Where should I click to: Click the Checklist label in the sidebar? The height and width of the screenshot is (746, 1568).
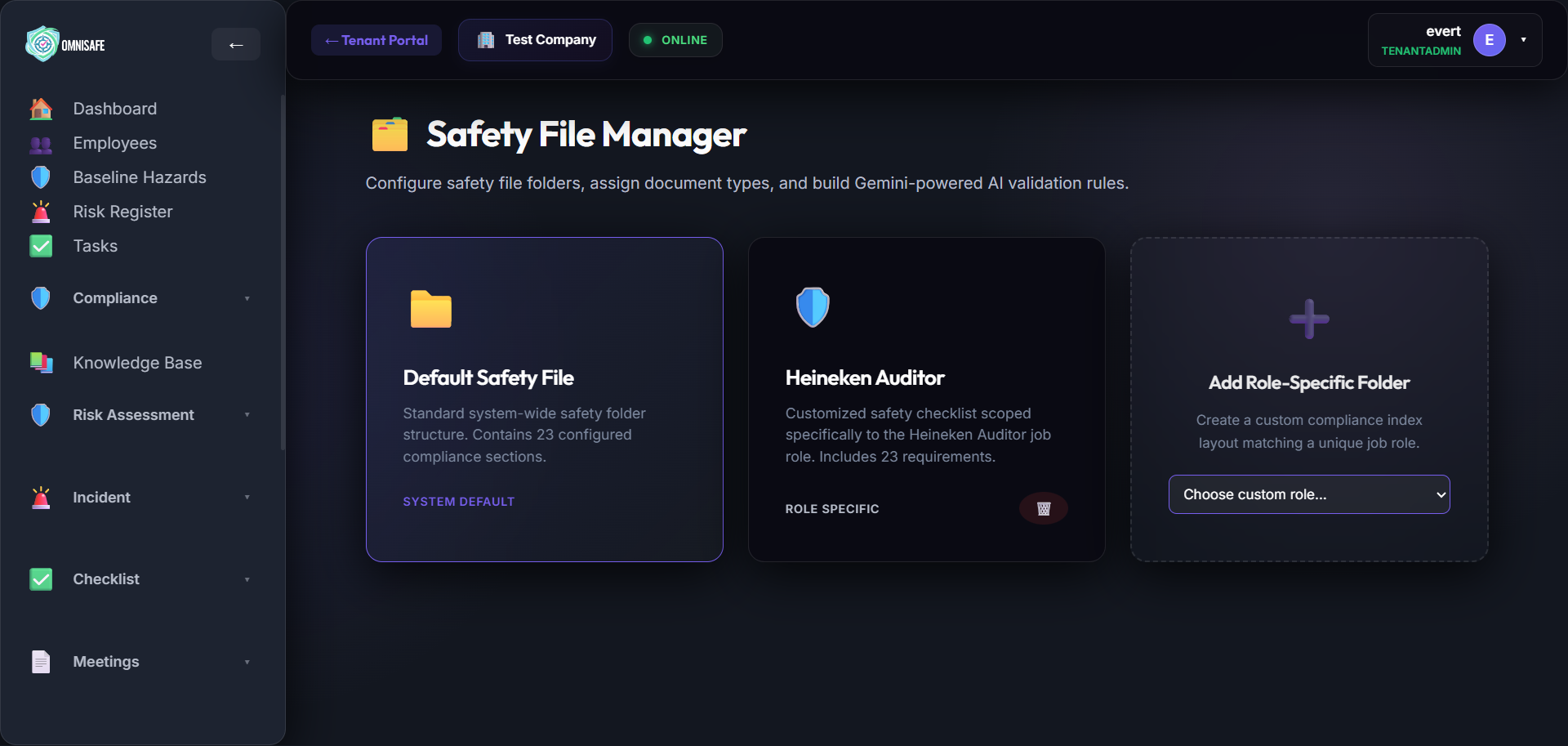pos(106,579)
